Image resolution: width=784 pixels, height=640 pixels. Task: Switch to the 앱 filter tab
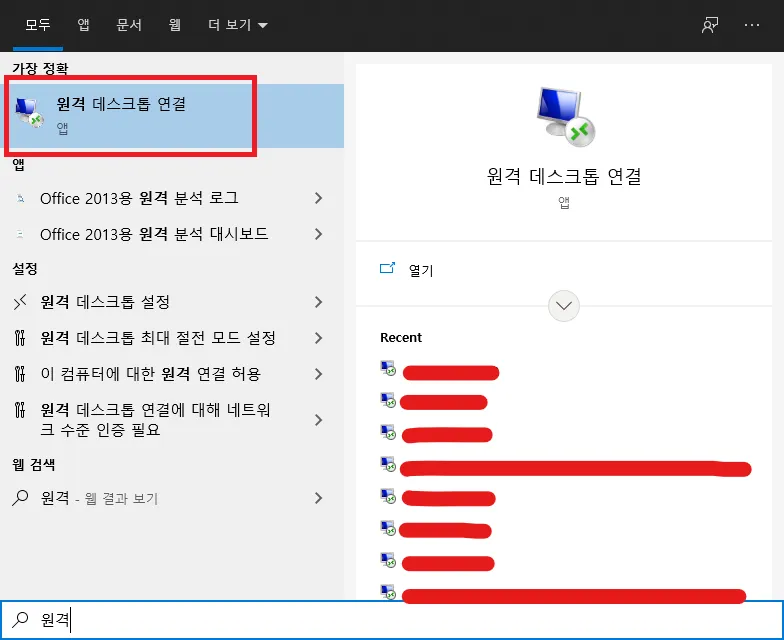click(x=84, y=24)
